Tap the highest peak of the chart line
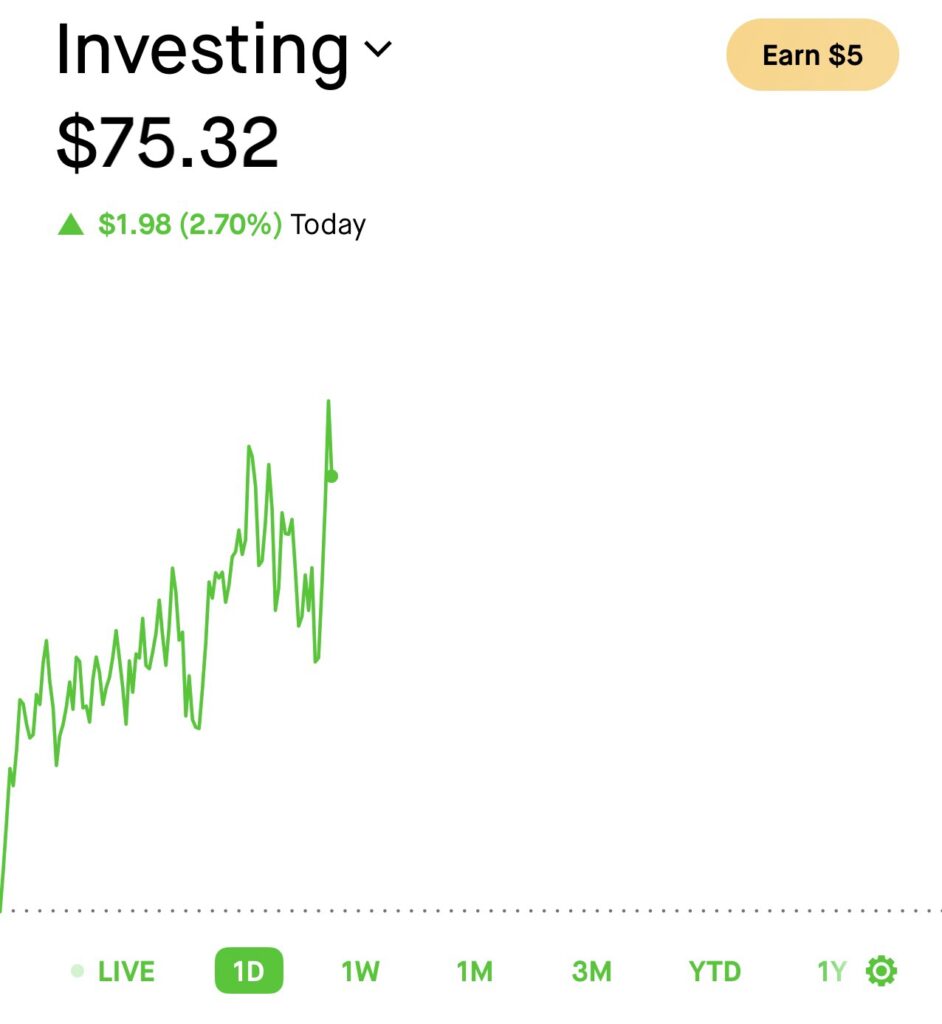 click(x=328, y=402)
